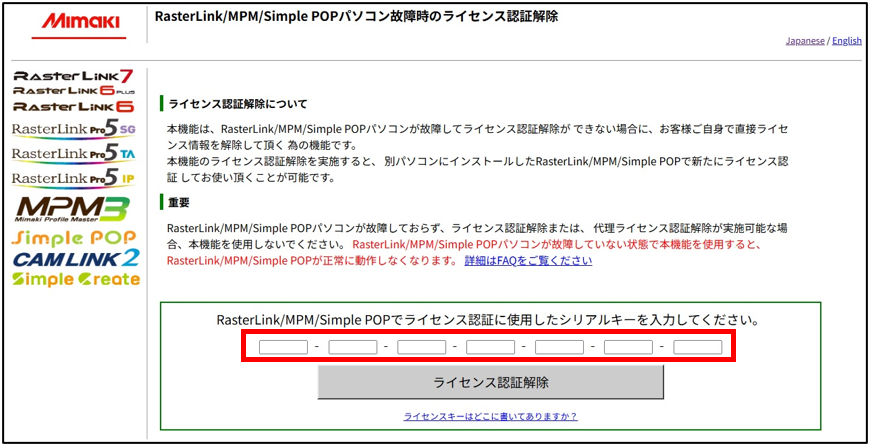This screenshot has height=445, width=869.
Task: Click the Mimaki logo
Action: tap(79, 22)
